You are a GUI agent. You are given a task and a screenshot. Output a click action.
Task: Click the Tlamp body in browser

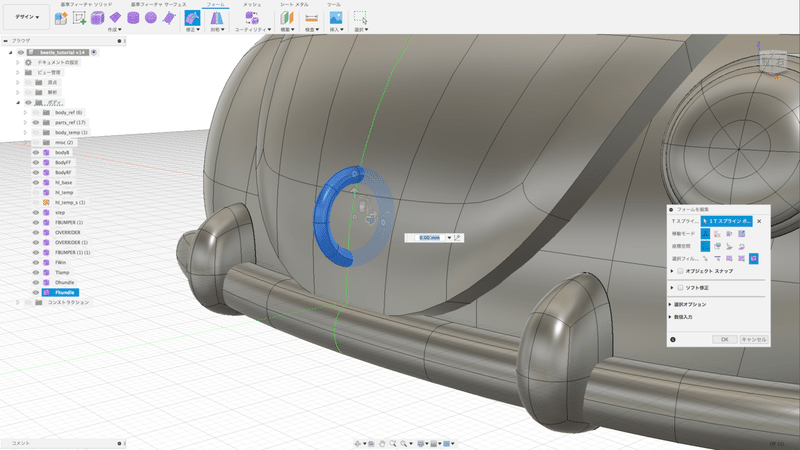click(62, 272)
